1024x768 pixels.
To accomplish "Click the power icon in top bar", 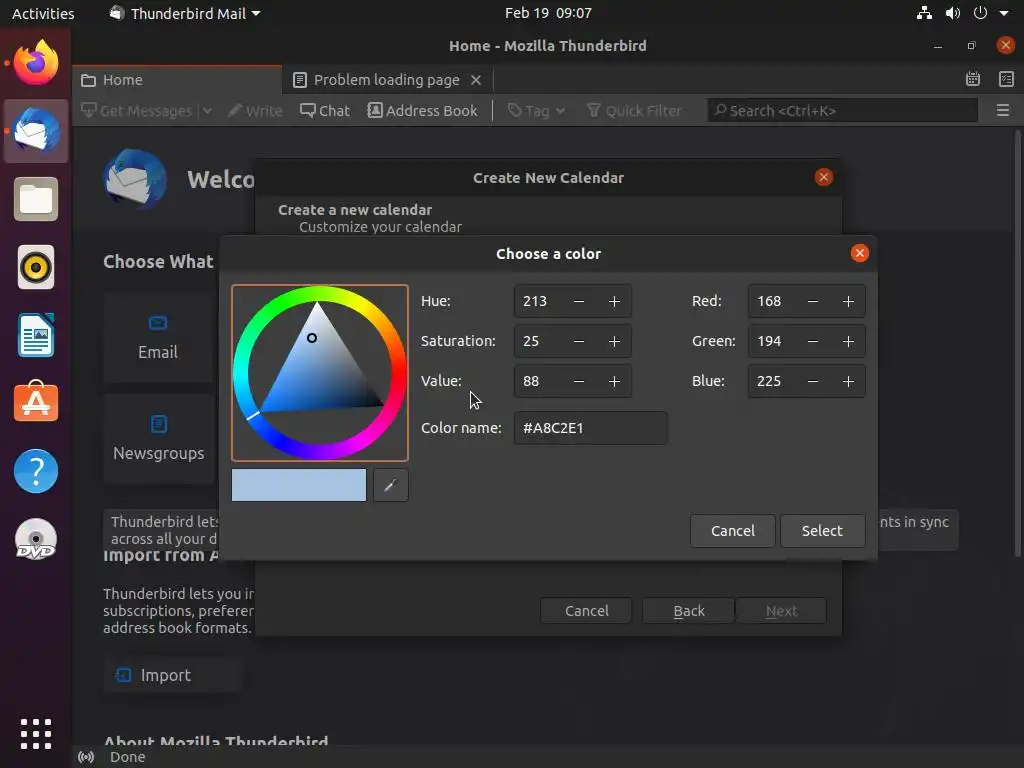I will click(x=980, y=13).
